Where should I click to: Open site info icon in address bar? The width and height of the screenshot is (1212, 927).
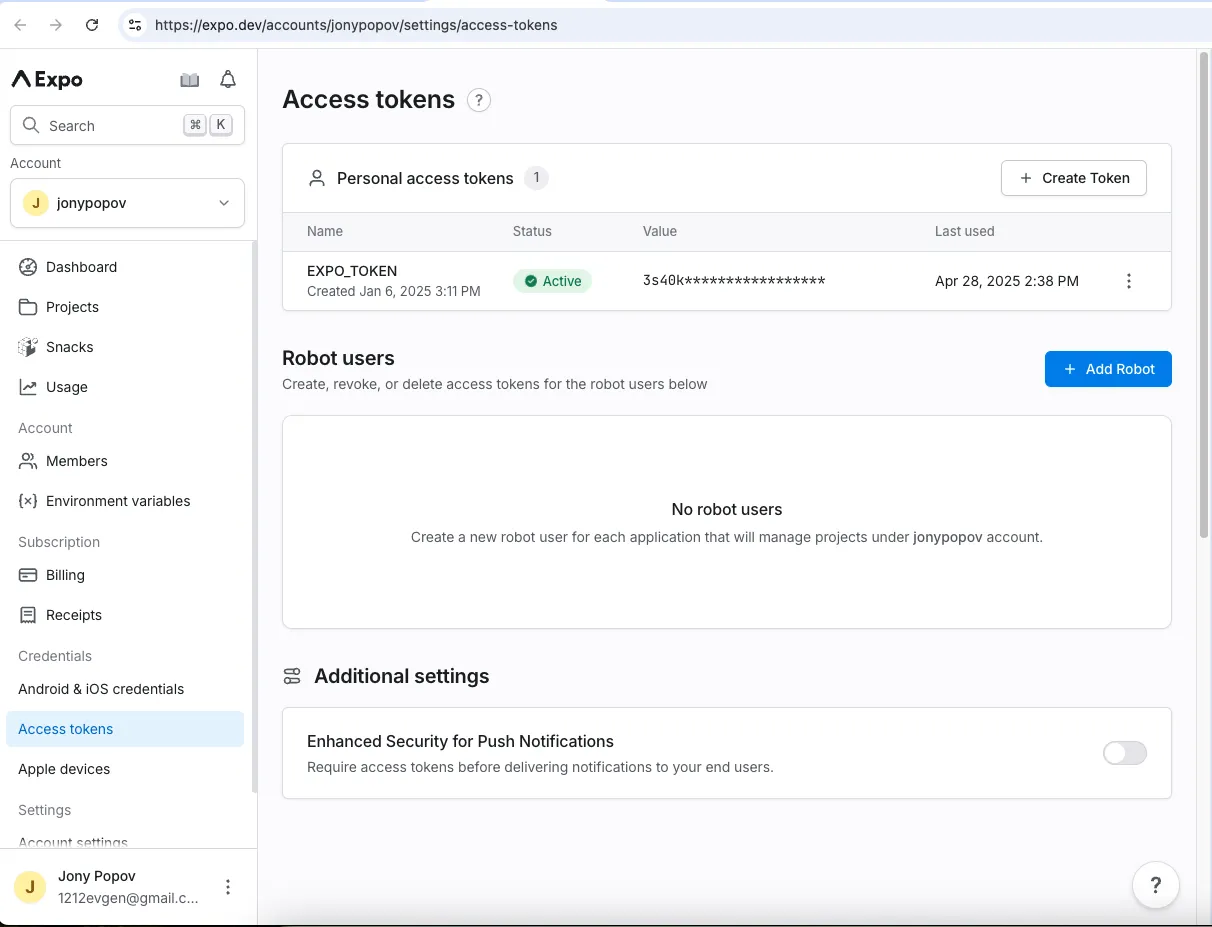coord(136,25)
